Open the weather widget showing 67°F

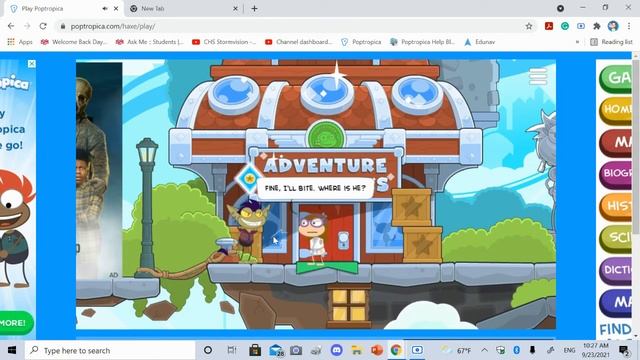pos(456,350)
